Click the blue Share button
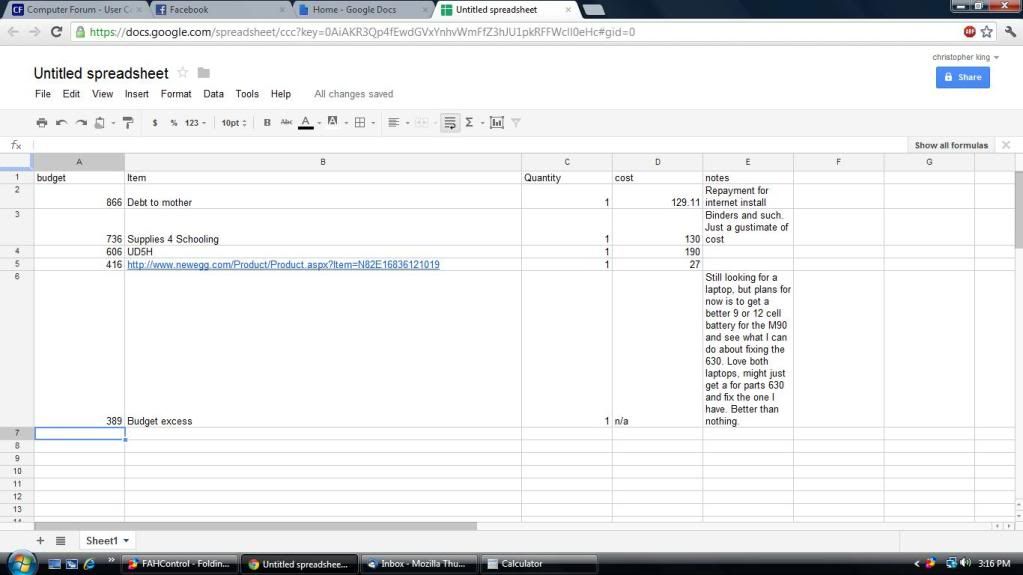 [x=962, y=77]
